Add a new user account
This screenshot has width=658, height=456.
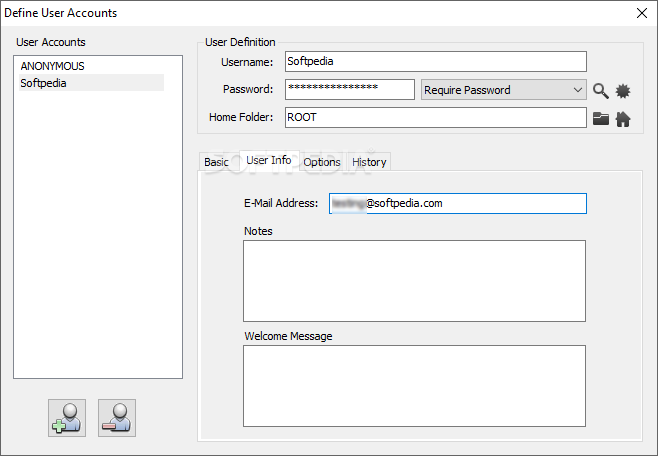point(67,418)
